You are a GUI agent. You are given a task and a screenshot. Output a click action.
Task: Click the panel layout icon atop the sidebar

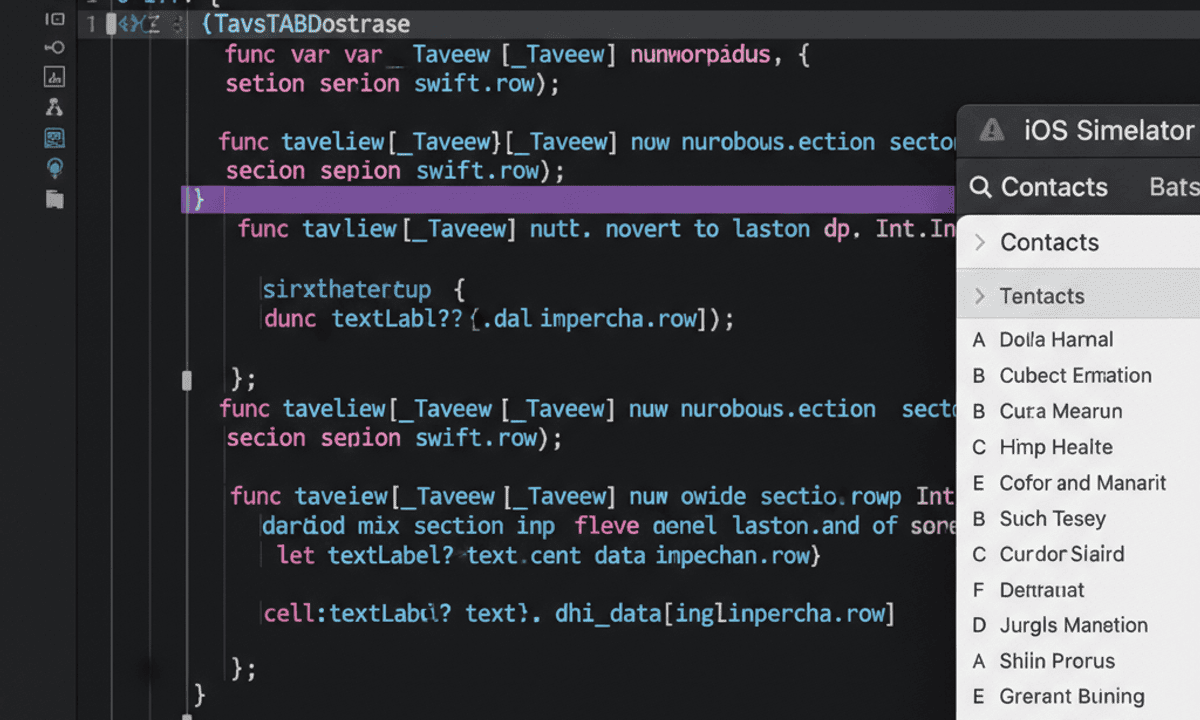click(x=54, y=21)
